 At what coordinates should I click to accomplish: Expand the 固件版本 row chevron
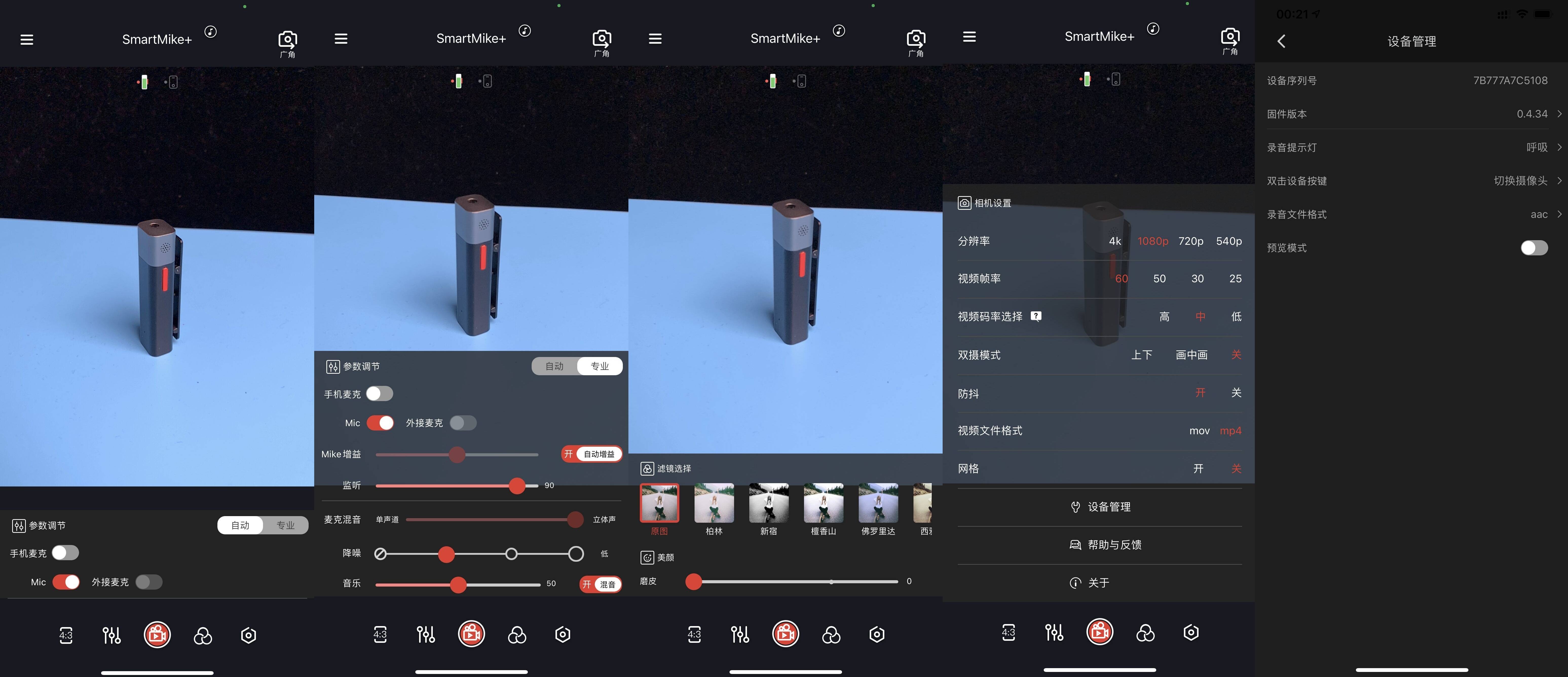click(1559, 114)
